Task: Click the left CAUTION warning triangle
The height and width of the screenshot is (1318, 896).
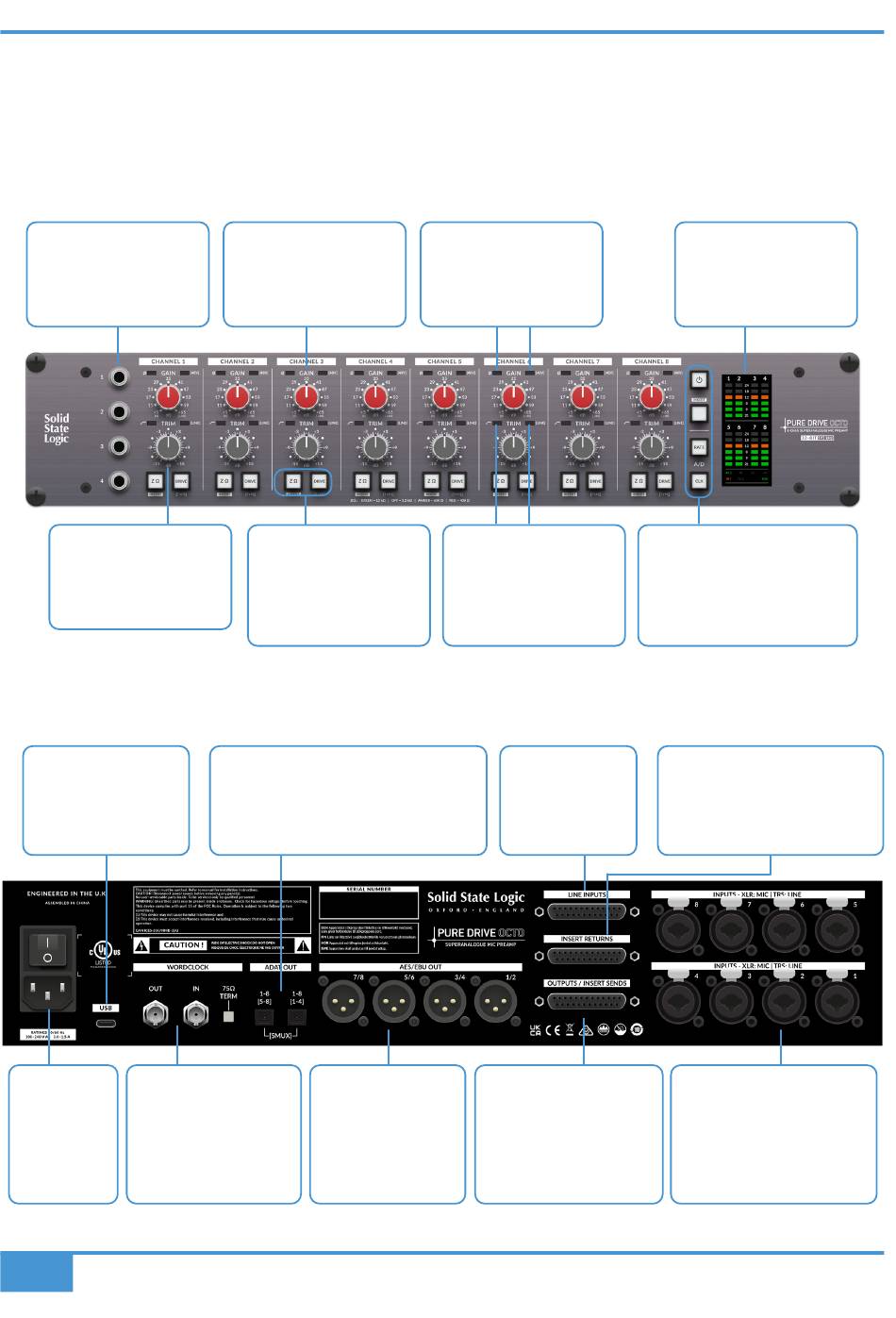Action: pos(141,944)
